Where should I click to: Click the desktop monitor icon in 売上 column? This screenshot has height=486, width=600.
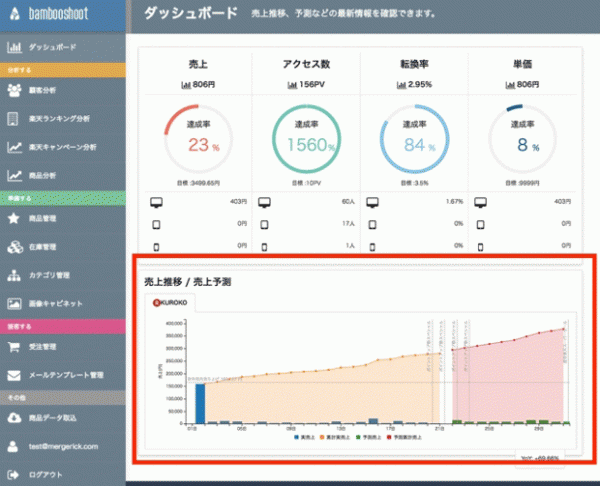pos(156,202)
